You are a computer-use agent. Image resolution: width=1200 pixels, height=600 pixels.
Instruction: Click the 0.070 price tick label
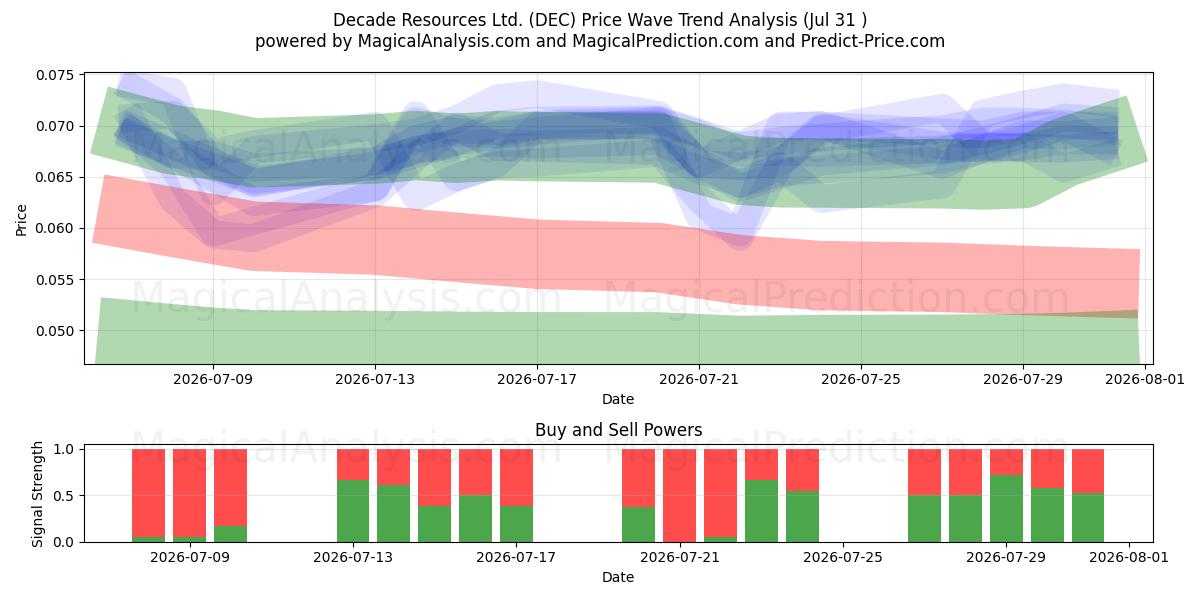click(x=55, y=126)
